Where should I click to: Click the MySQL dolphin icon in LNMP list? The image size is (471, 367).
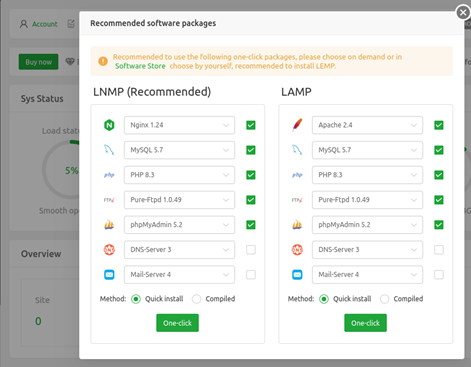(109, 150)
